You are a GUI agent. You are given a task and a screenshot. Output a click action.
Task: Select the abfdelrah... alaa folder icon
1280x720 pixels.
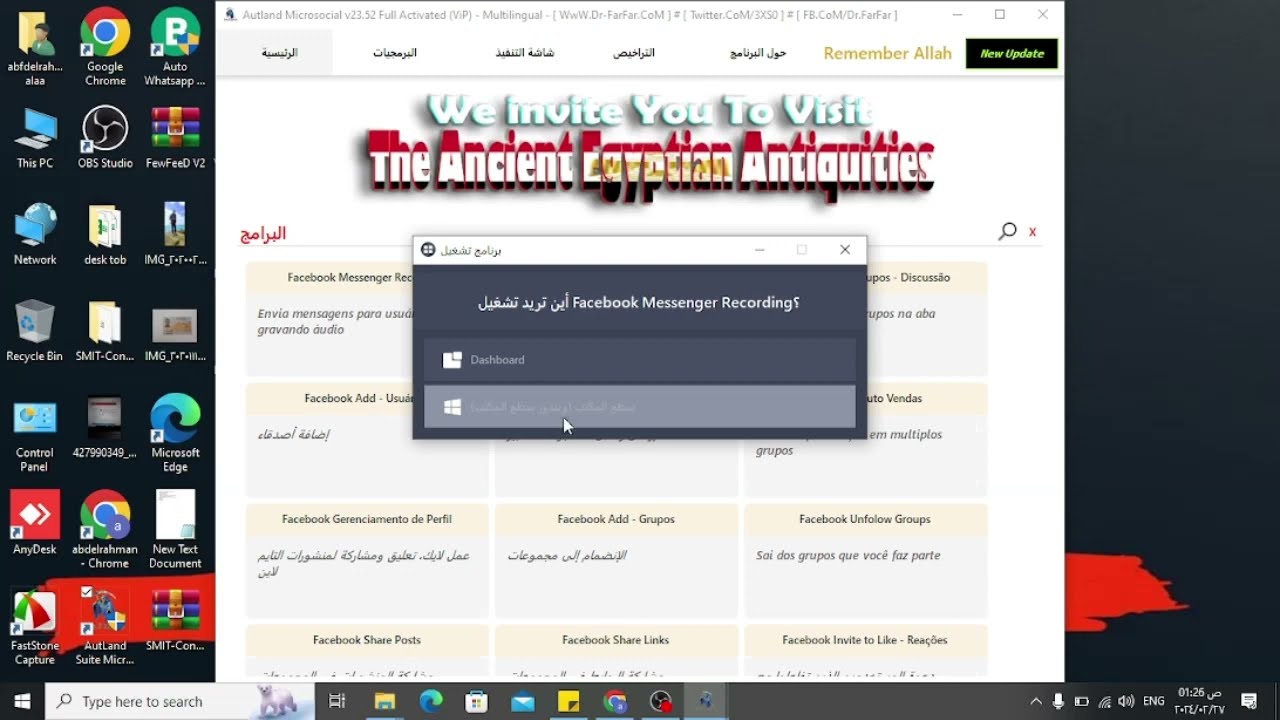[35, 47]
